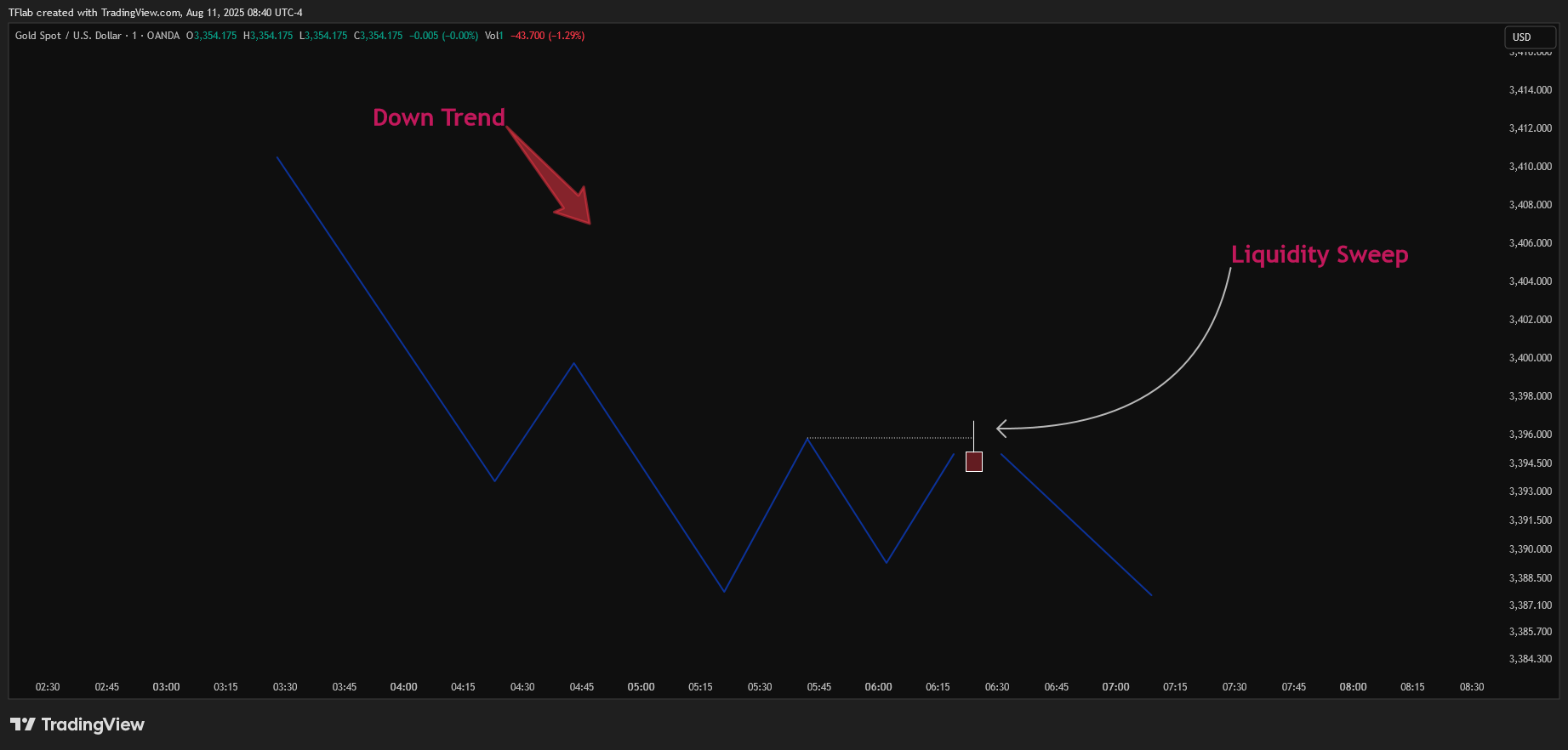Click the 05:00 time axis label
The image size is (1568, 750).
click(x=641, y=687)
